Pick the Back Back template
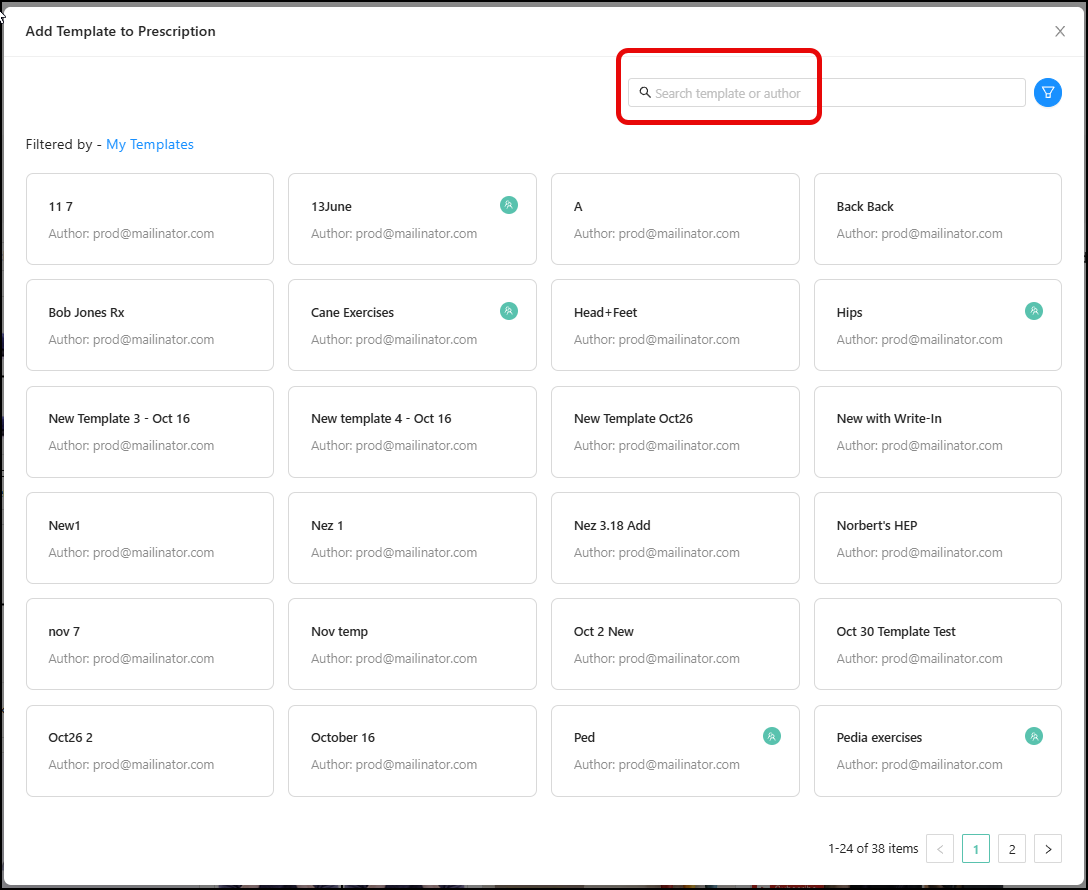 point(937,219)
